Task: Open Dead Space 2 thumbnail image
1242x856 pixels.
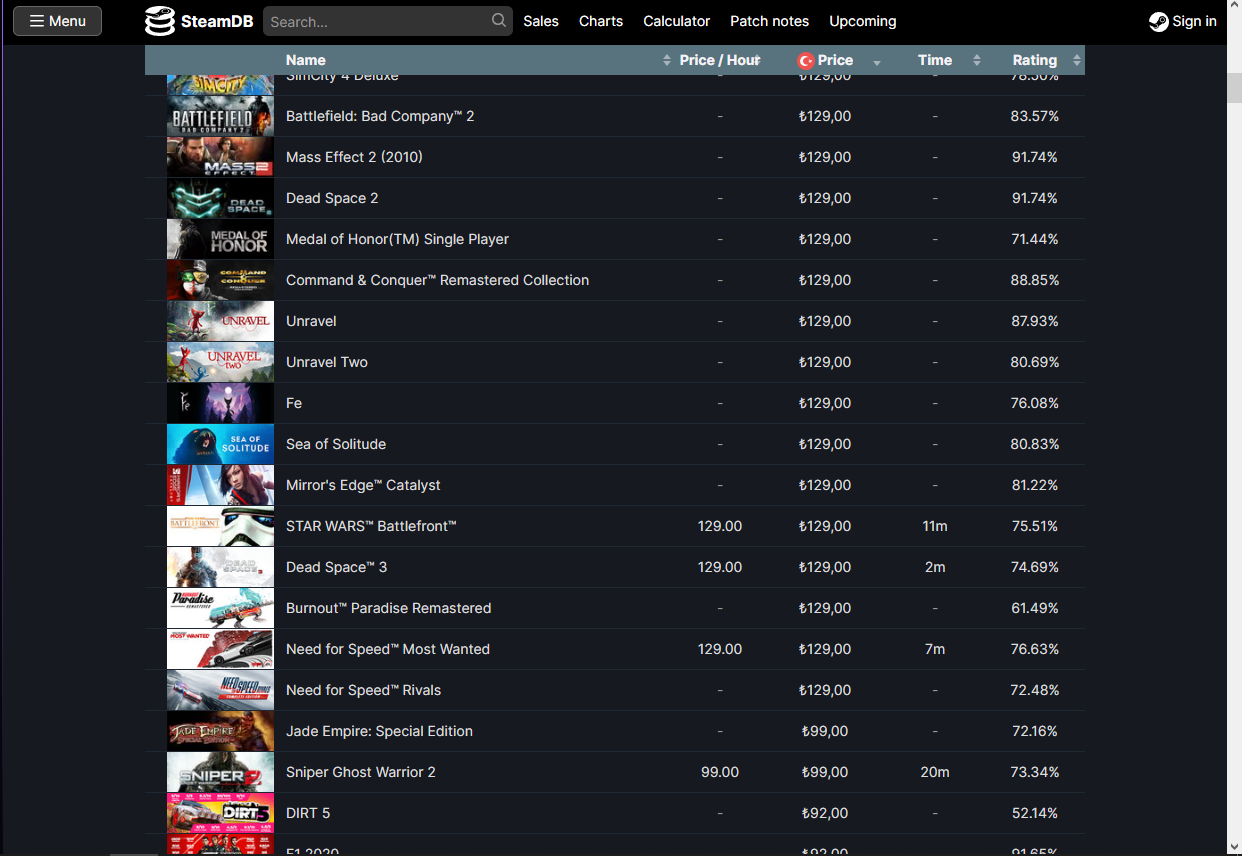Action: point(220,198)
